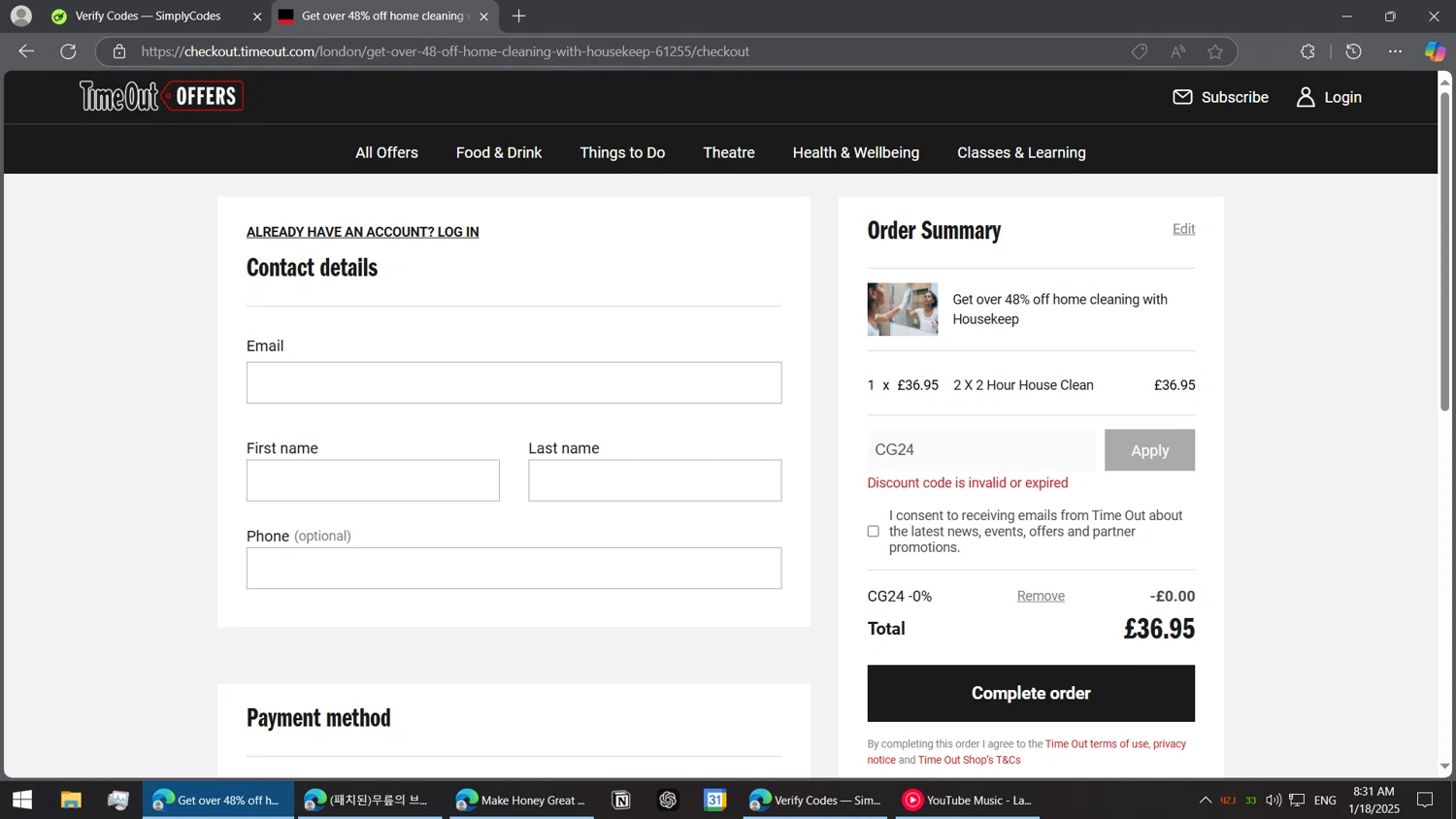The height and width of the screenshot is (819, 1456).
Task: Close the Get over 48% off tab
Action: 483,16
